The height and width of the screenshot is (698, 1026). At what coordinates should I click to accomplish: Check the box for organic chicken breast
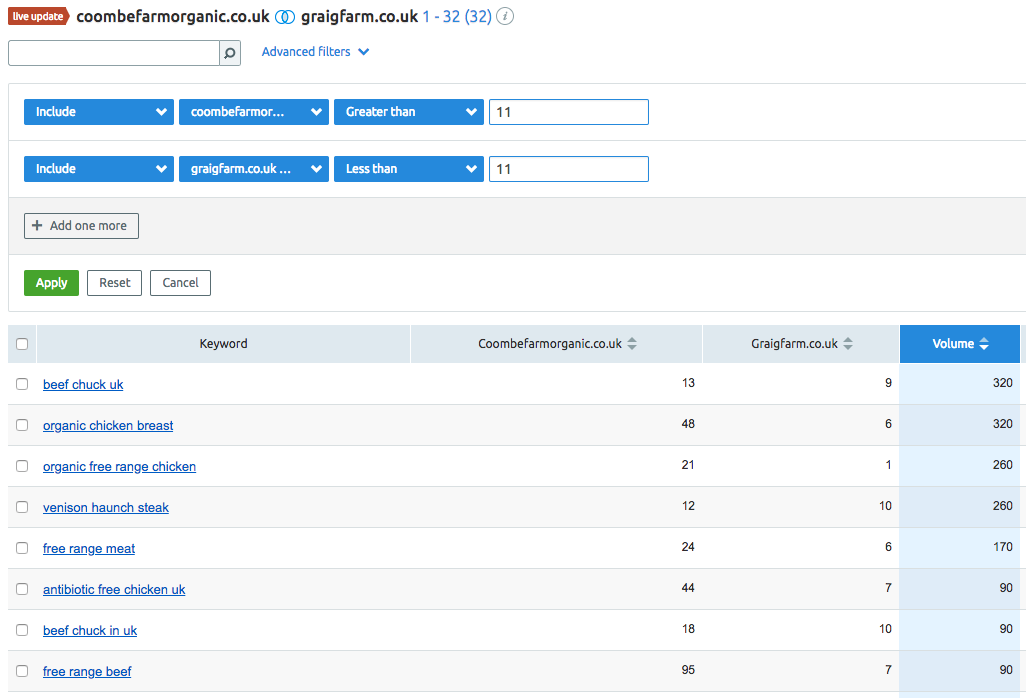pyautogui.click(x=22, y=425)
